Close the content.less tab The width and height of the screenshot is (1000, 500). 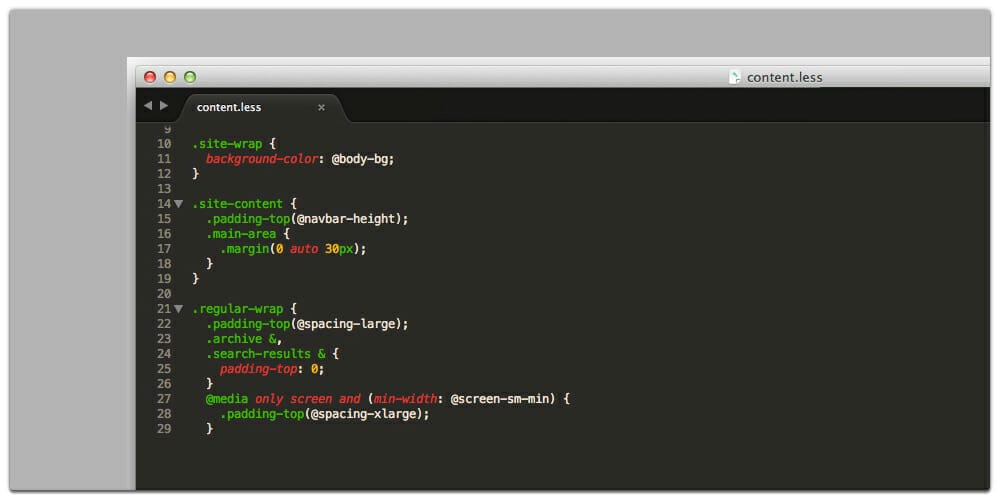pyautogui.click(x=321, y=107)
